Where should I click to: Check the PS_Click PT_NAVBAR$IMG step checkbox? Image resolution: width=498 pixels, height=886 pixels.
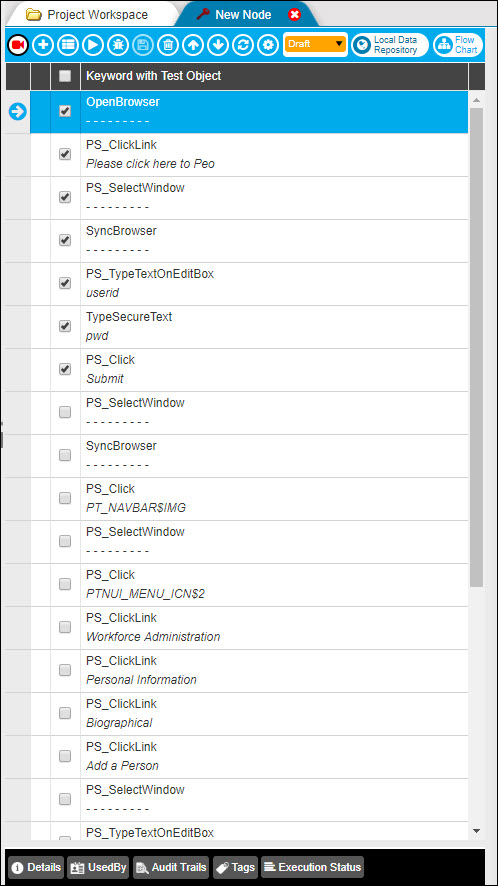click(x=65, y=498)
